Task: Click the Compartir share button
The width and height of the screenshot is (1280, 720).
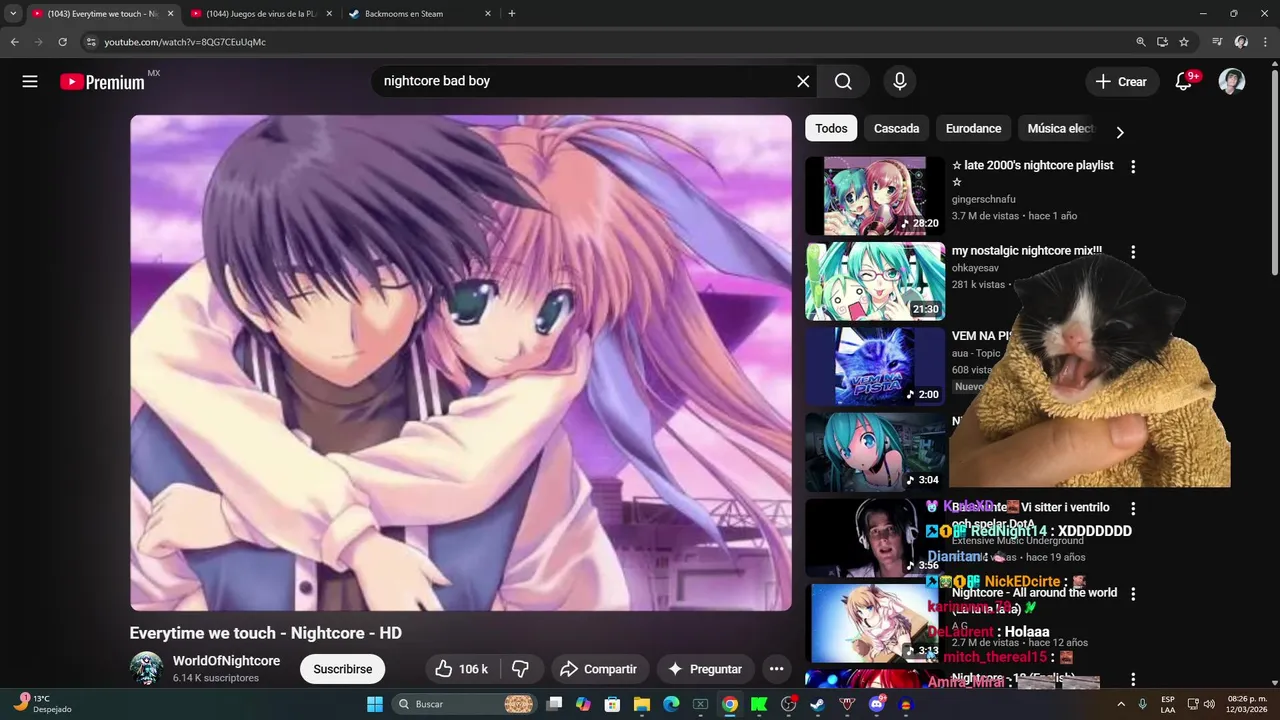Action: click(598, 669)
